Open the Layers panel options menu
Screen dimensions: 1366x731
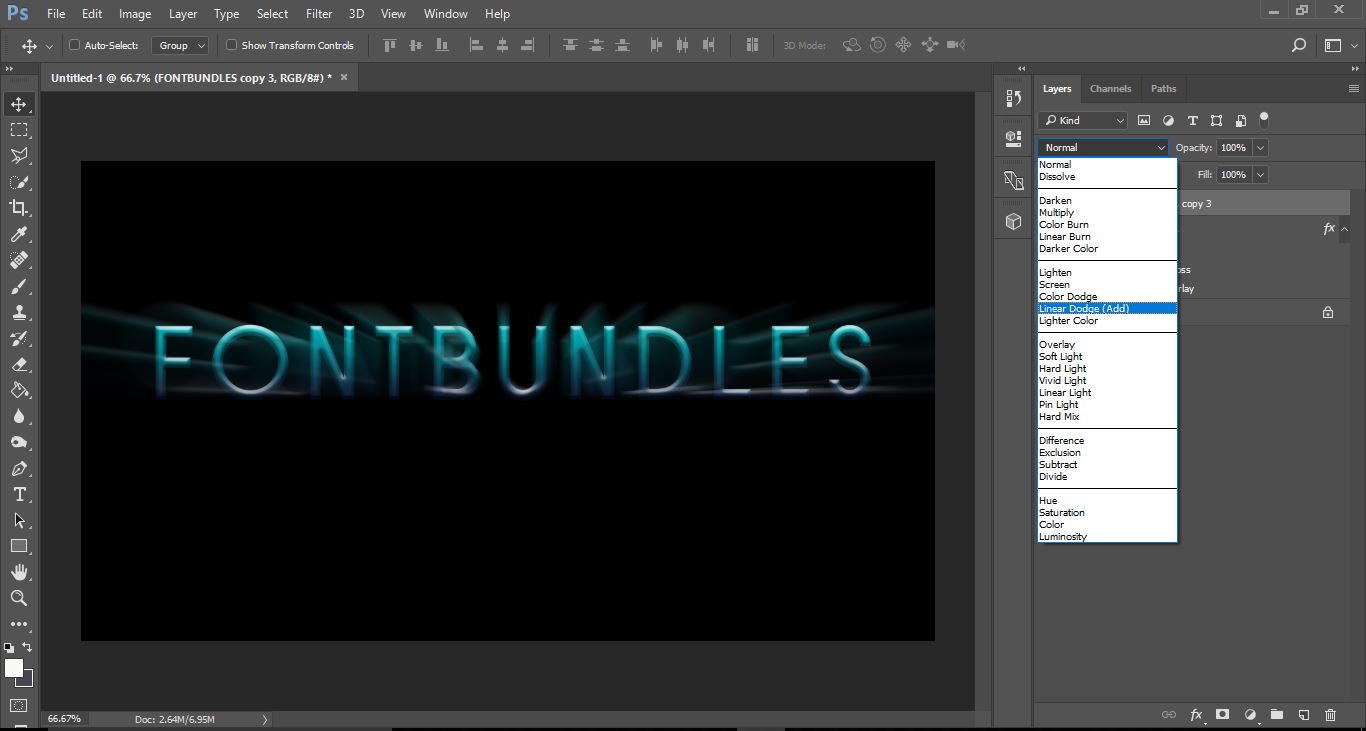pos(1354,89)
